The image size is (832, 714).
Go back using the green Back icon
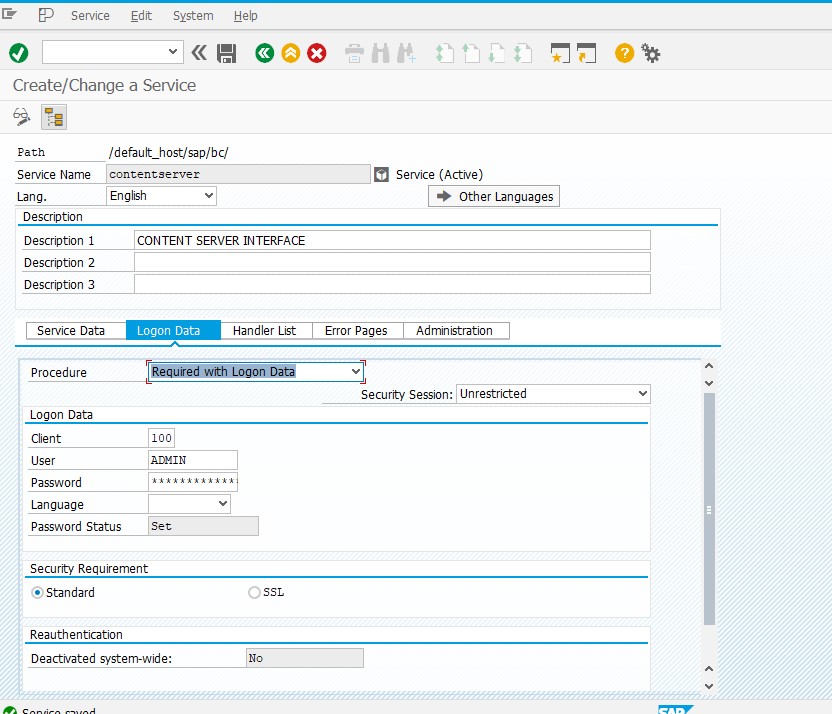coord(265,53)
